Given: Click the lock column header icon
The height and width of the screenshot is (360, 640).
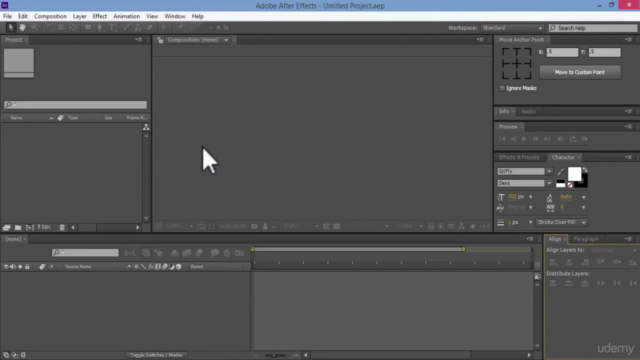Looking at the screenshot, I should pyautogui.click(x=27, y=267).
